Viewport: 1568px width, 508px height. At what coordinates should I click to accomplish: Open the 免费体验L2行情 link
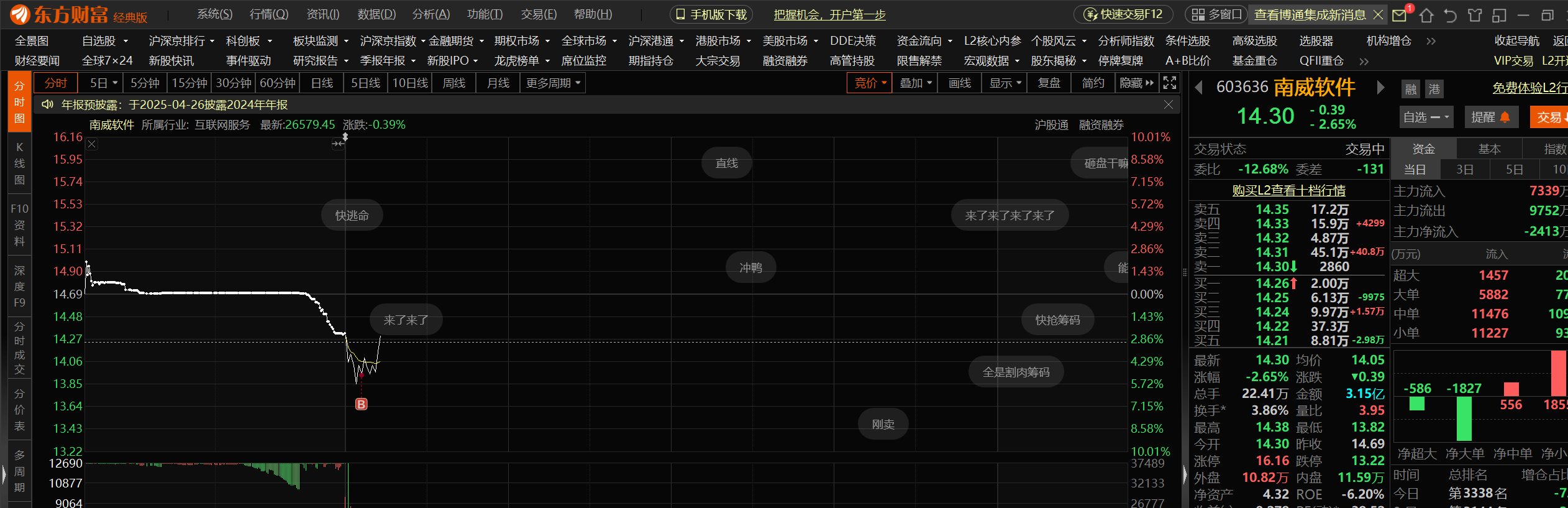(1529, 88)
